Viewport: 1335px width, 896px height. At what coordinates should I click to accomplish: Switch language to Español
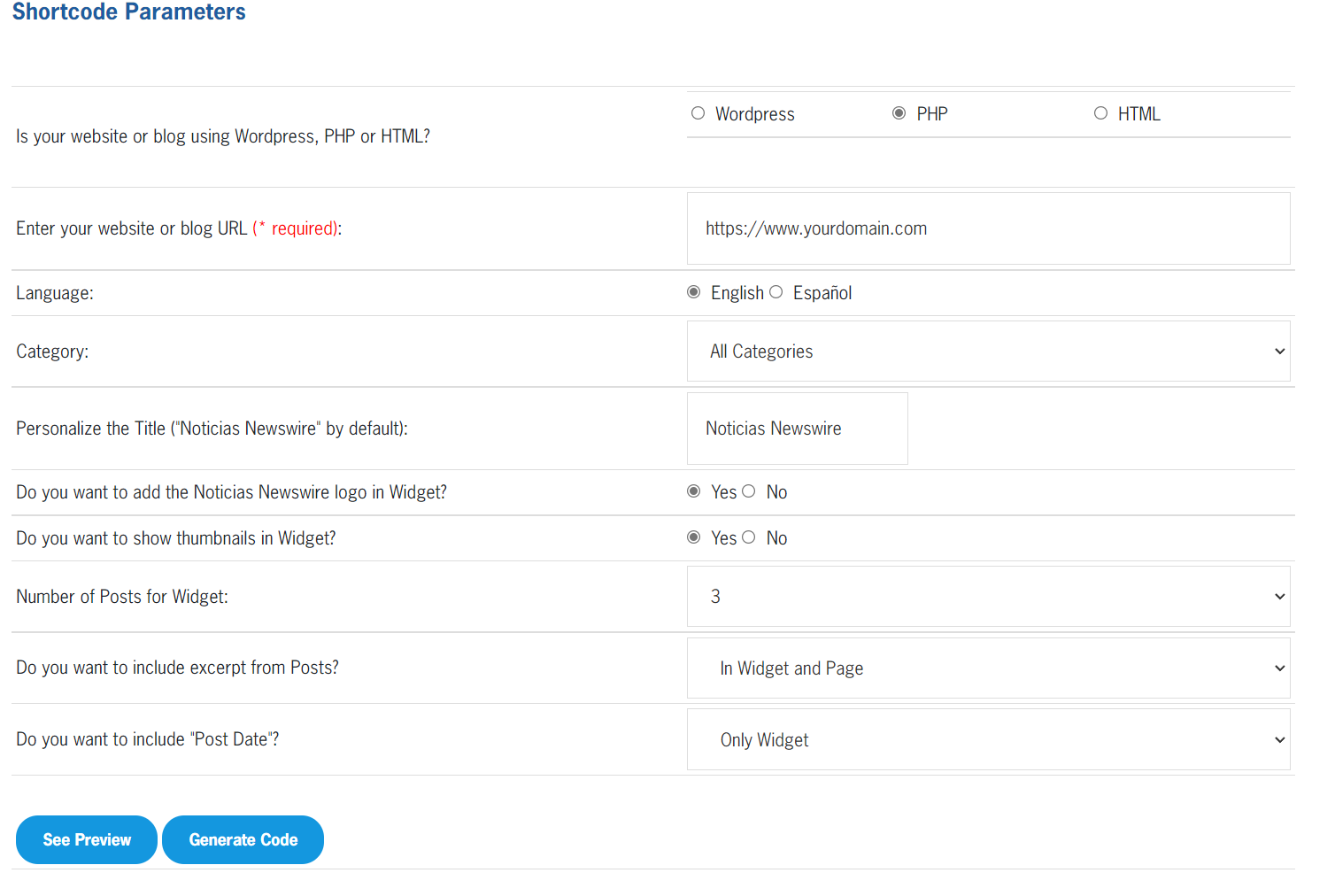[x=776, y=292]
